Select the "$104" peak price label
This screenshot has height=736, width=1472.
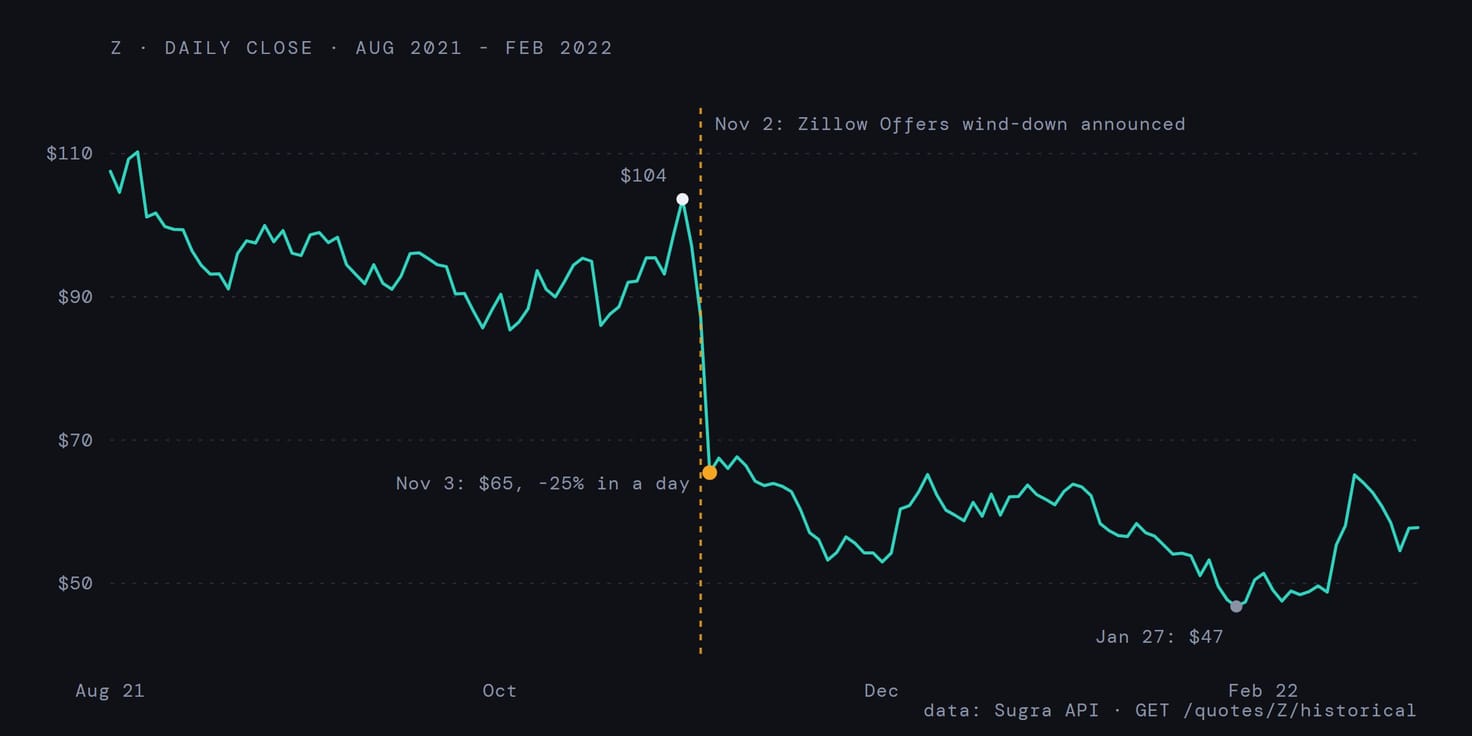pyautogui.click(x=643, y=176)
